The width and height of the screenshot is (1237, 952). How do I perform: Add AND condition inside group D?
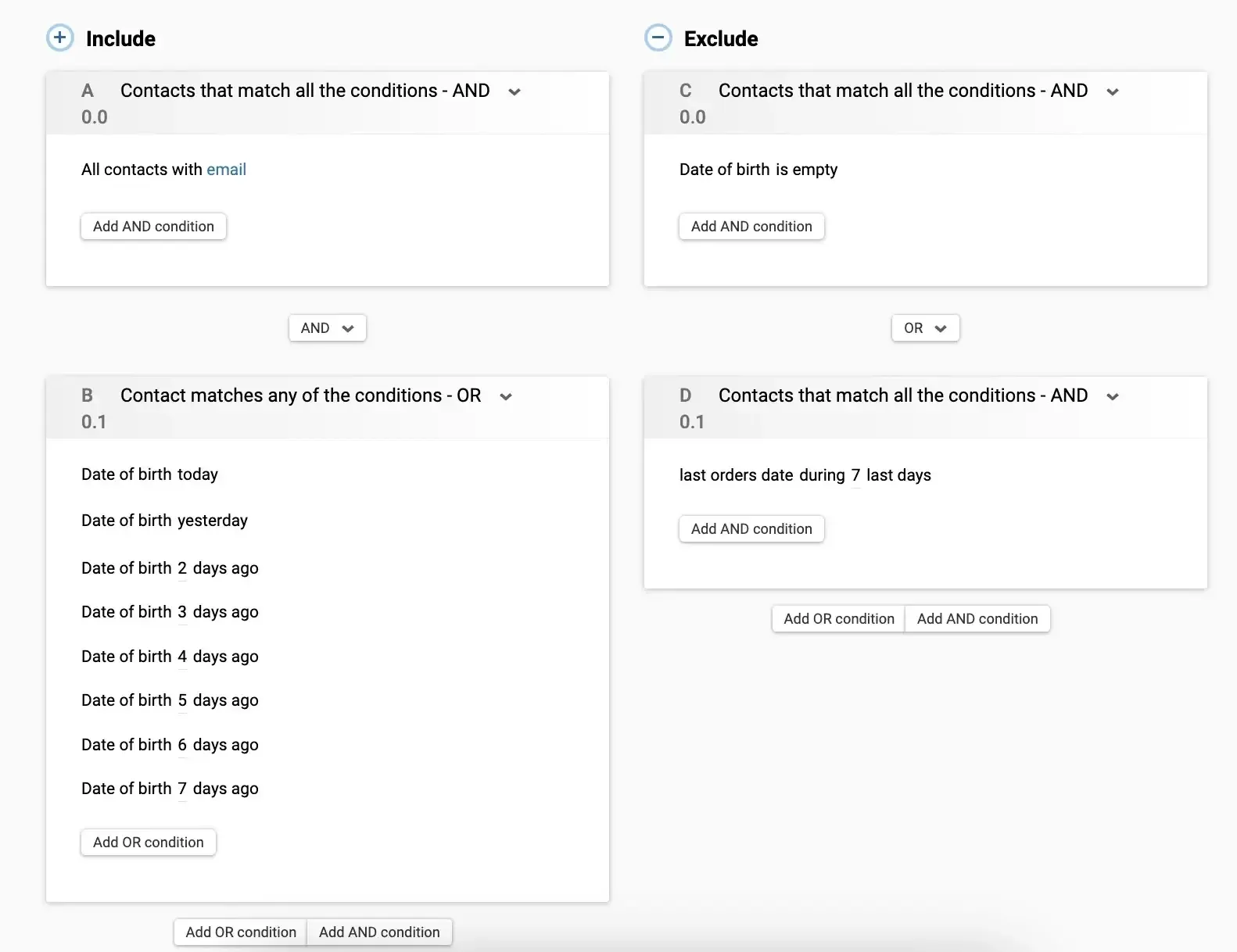click(751, 529)
